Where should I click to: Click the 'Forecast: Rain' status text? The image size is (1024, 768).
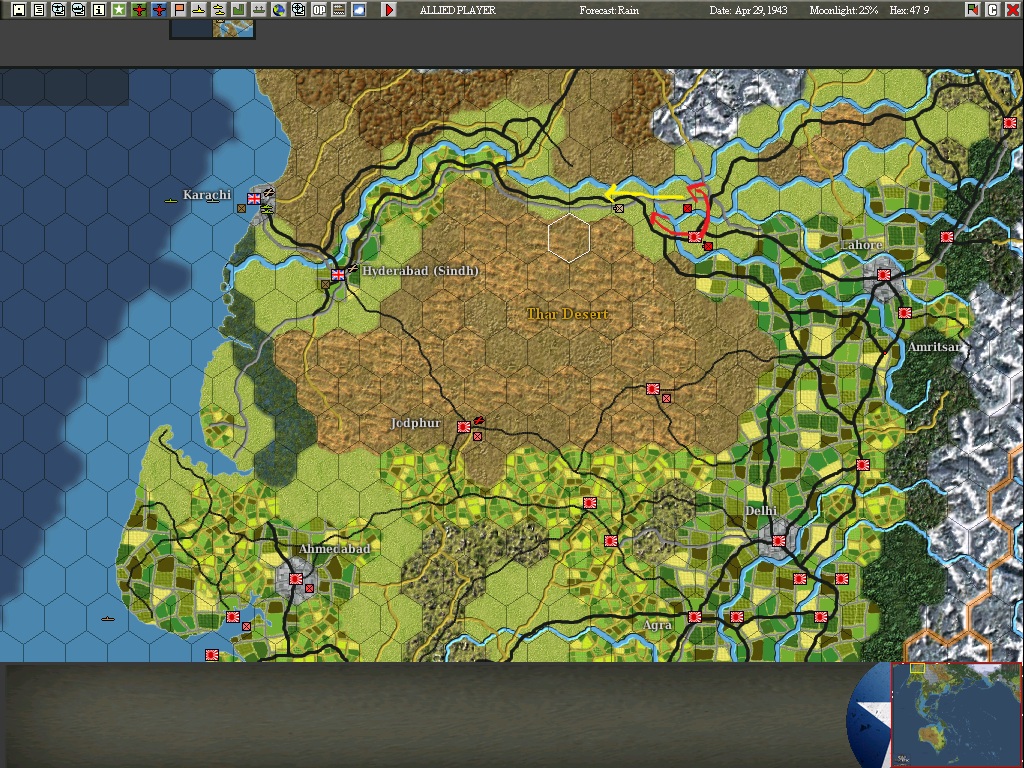click(609, 10)
